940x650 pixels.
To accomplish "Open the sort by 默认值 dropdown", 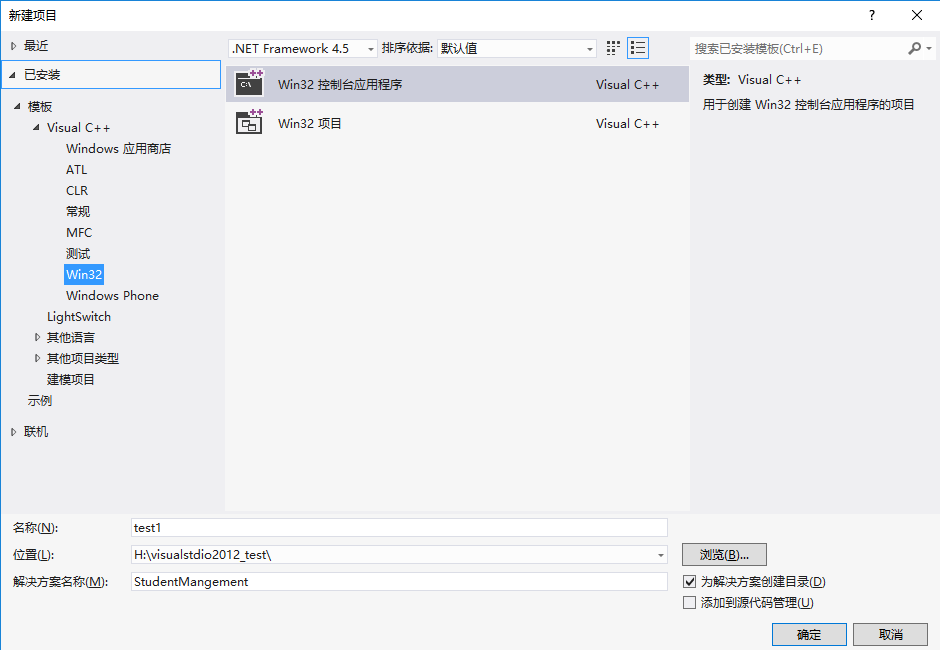I will click(517, 49).
